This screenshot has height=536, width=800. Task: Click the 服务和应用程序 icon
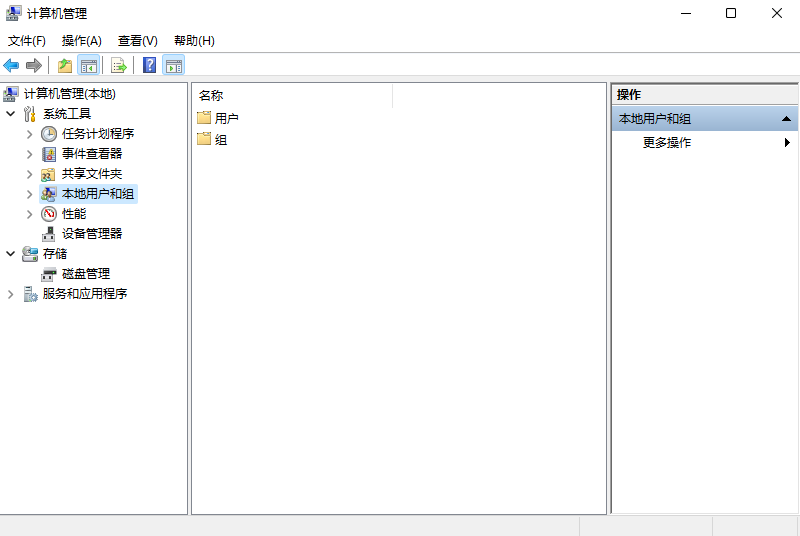(30, 294)
